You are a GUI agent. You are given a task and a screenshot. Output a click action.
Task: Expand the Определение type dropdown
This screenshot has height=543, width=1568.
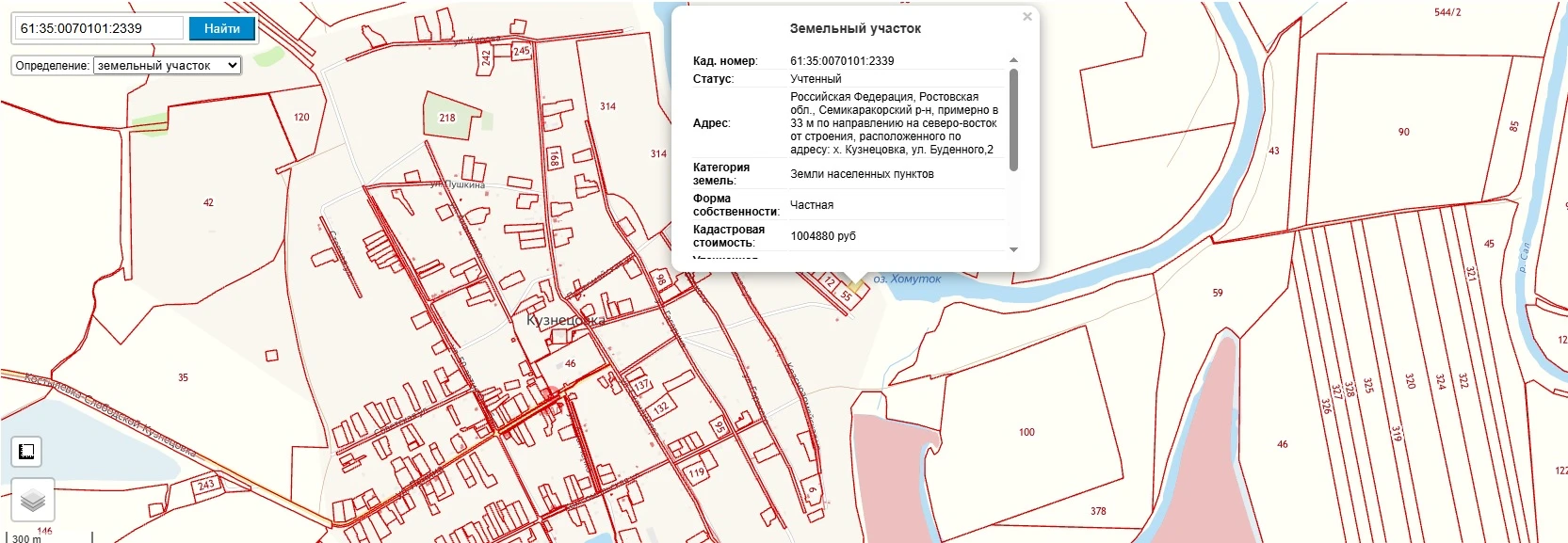tap(168, 66)
